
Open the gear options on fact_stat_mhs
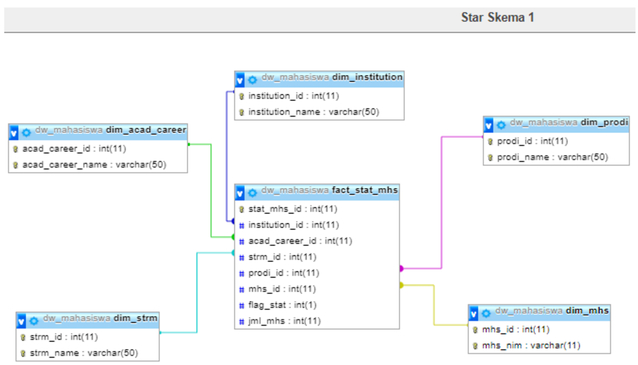[252, 193]
